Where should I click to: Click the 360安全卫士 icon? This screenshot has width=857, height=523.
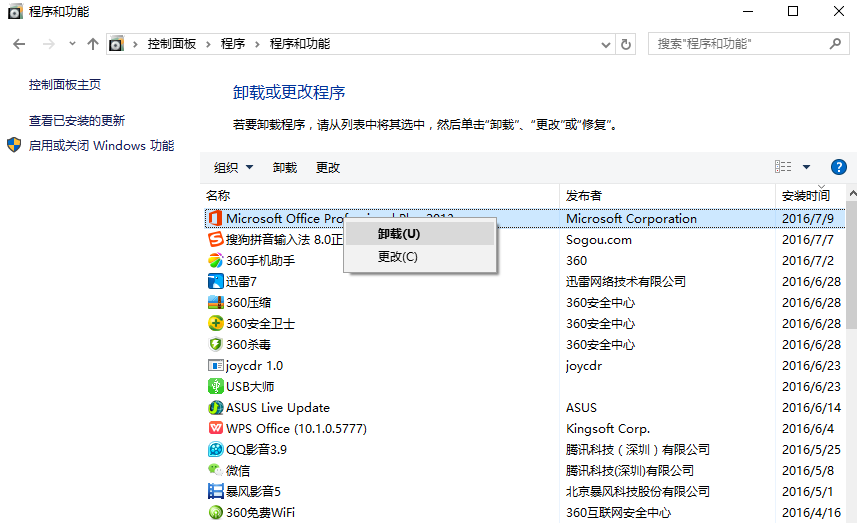coord(215,323)
